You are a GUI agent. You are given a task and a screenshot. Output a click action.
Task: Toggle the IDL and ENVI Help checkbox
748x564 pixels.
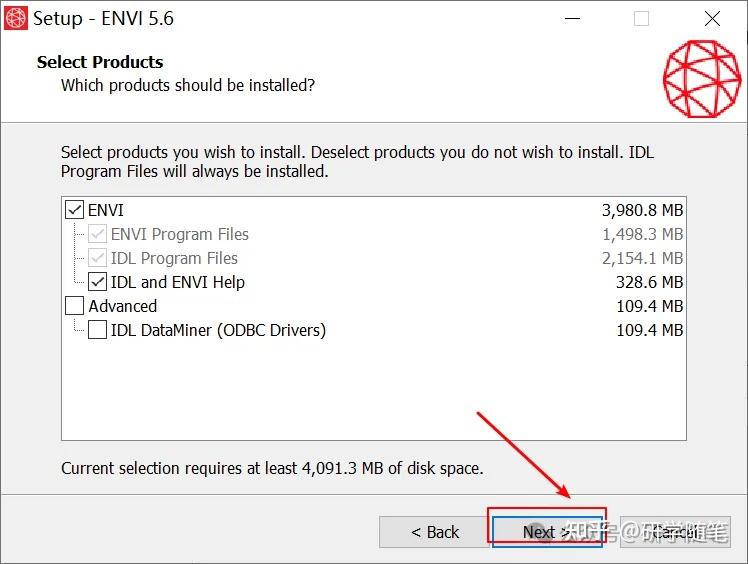97,283
